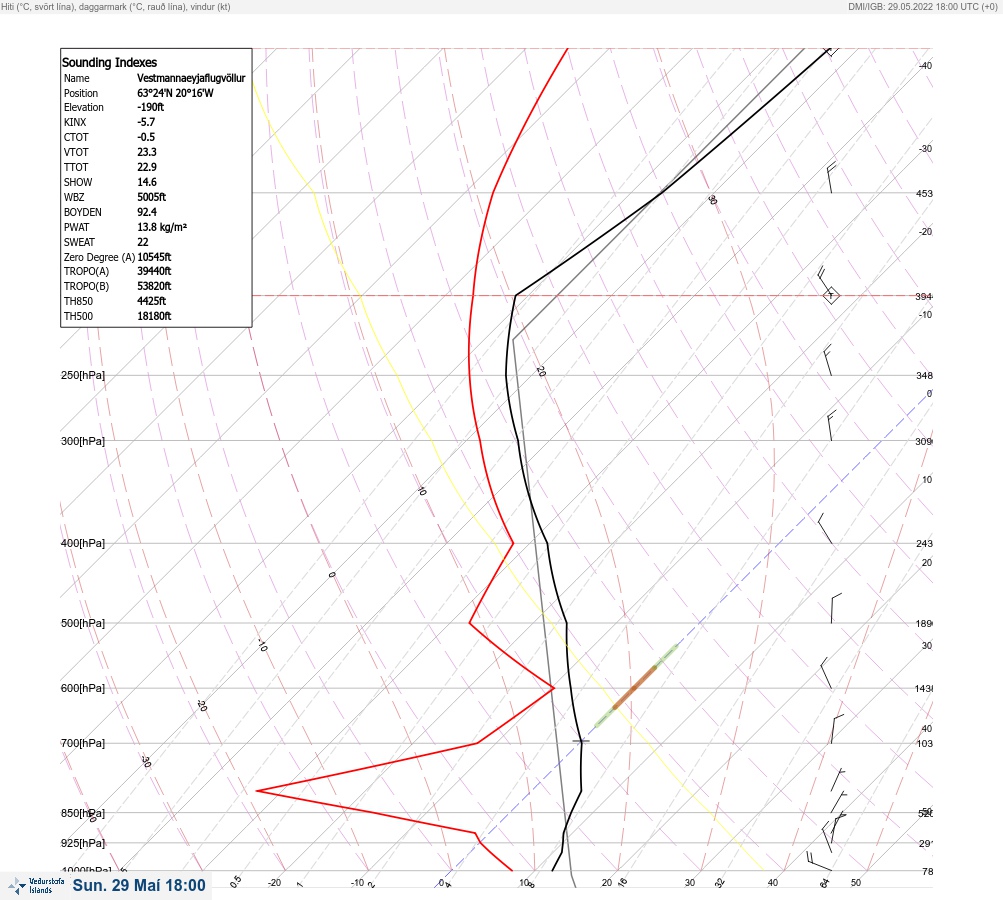1003x900 pixels.
Task: Click the '700[hPa]' pressure label
Action: [x=83, y=743]
